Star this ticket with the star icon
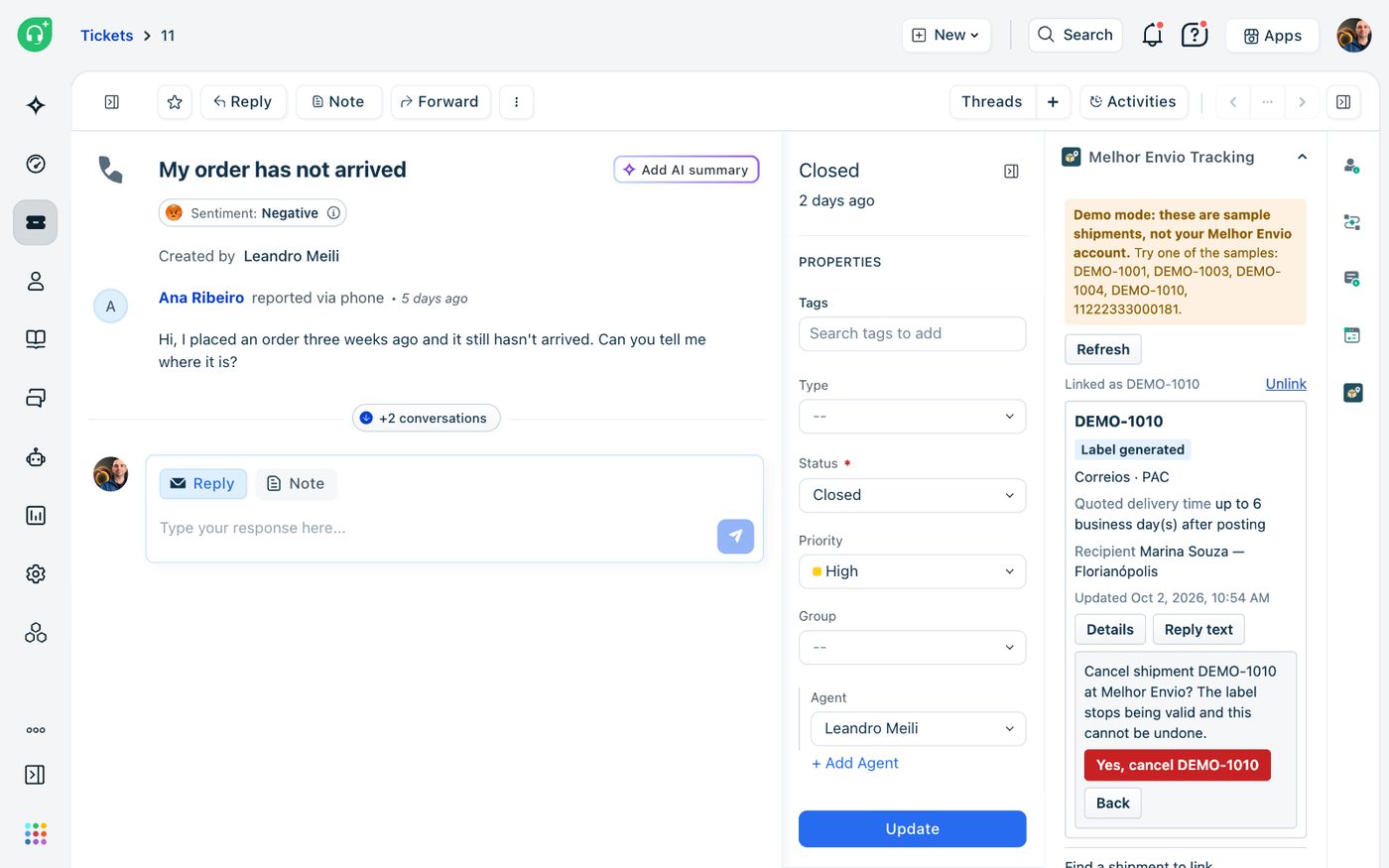1389x868 pixels. [x=175, y=102]
